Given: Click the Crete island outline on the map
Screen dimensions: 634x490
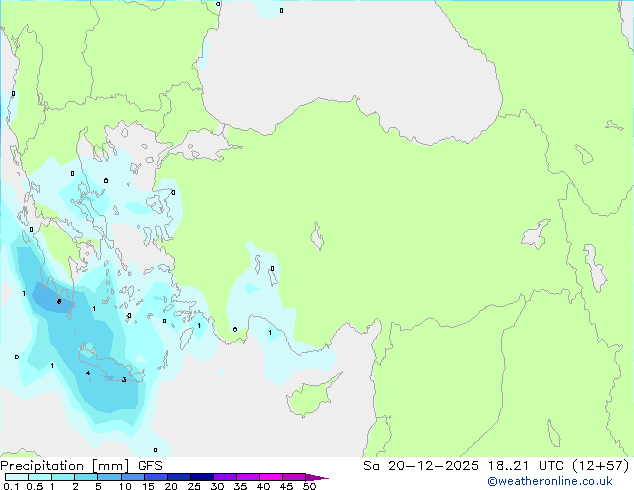Looking at the screenshot, I should pos(111,366).
